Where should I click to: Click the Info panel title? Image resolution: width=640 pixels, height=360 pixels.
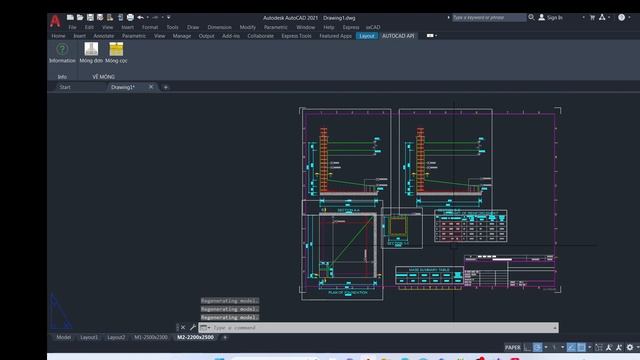(62, 77)
